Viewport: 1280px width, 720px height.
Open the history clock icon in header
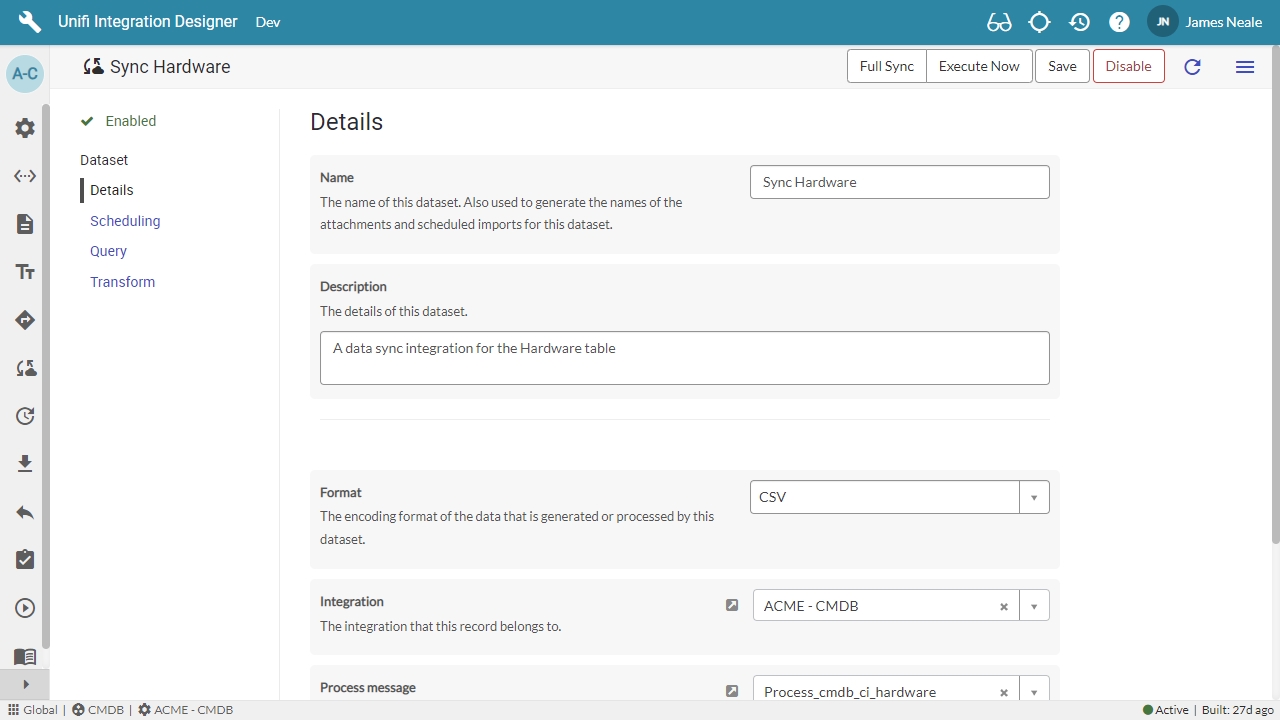(x=1079, y=22)
